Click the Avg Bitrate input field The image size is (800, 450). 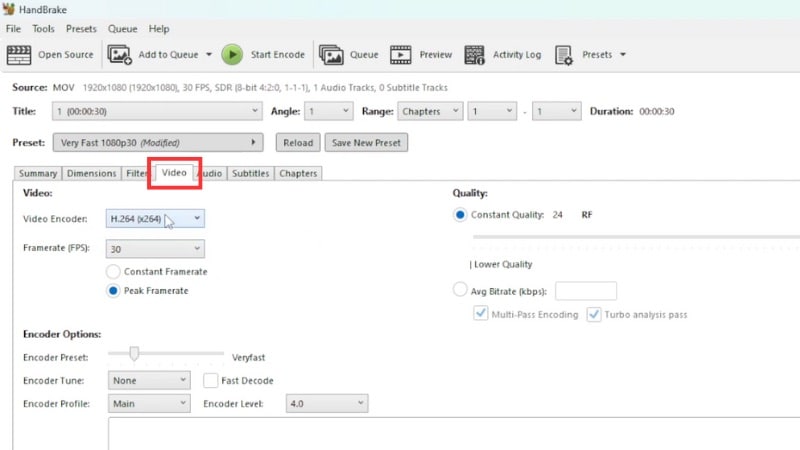pos(586,291)
